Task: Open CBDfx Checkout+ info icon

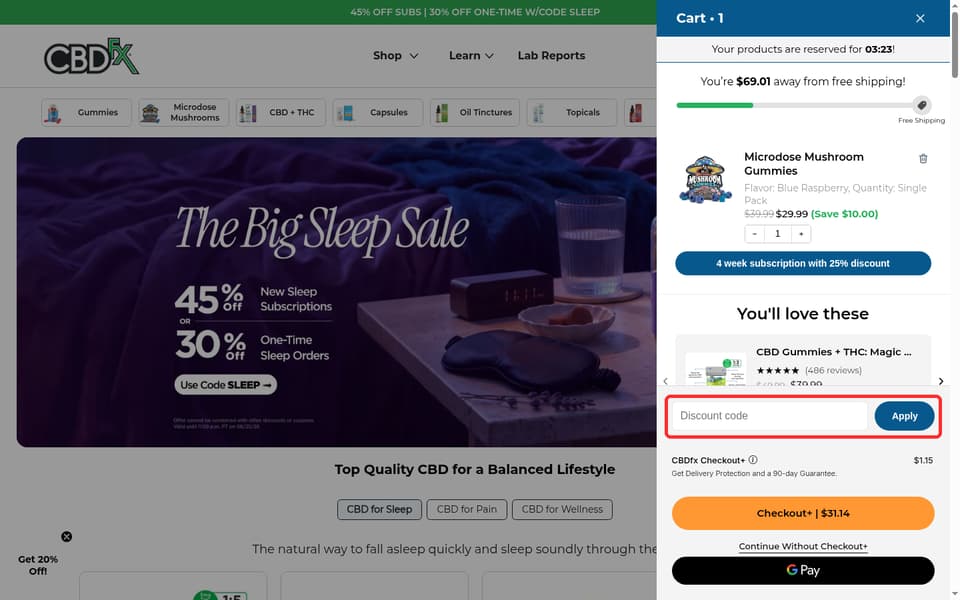Action: (x=753, y=460)
